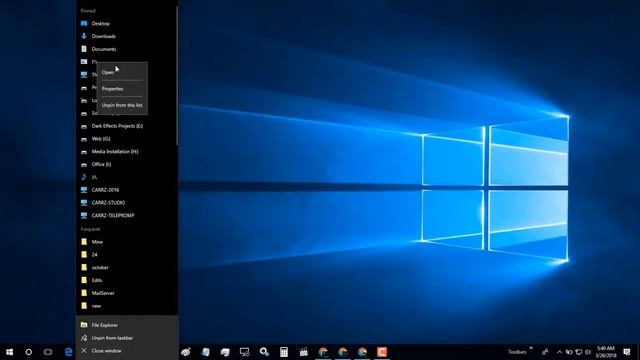
Task: Open the CARRZ-2016 network computer
Action: point(127,190)
